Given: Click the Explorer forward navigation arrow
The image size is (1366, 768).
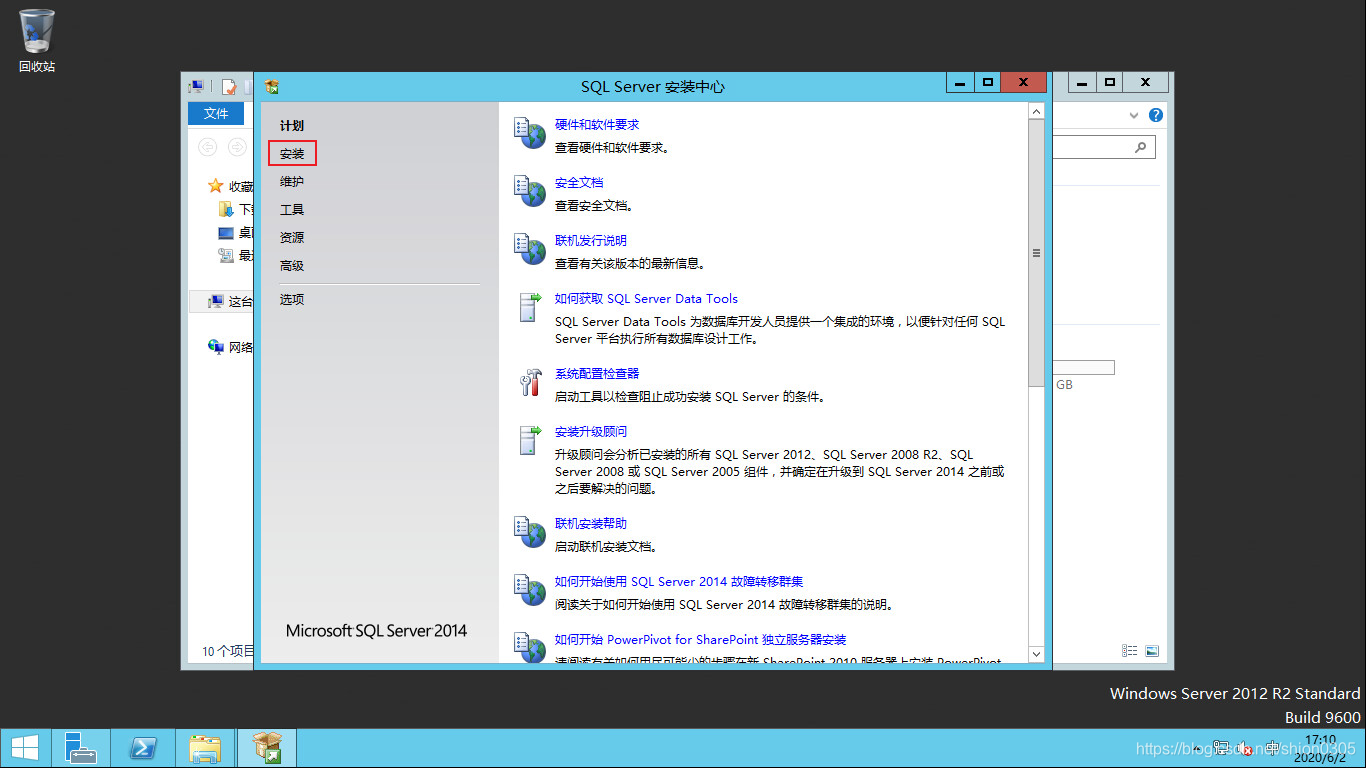Looking at the screenshot, I should coord(237,148).
